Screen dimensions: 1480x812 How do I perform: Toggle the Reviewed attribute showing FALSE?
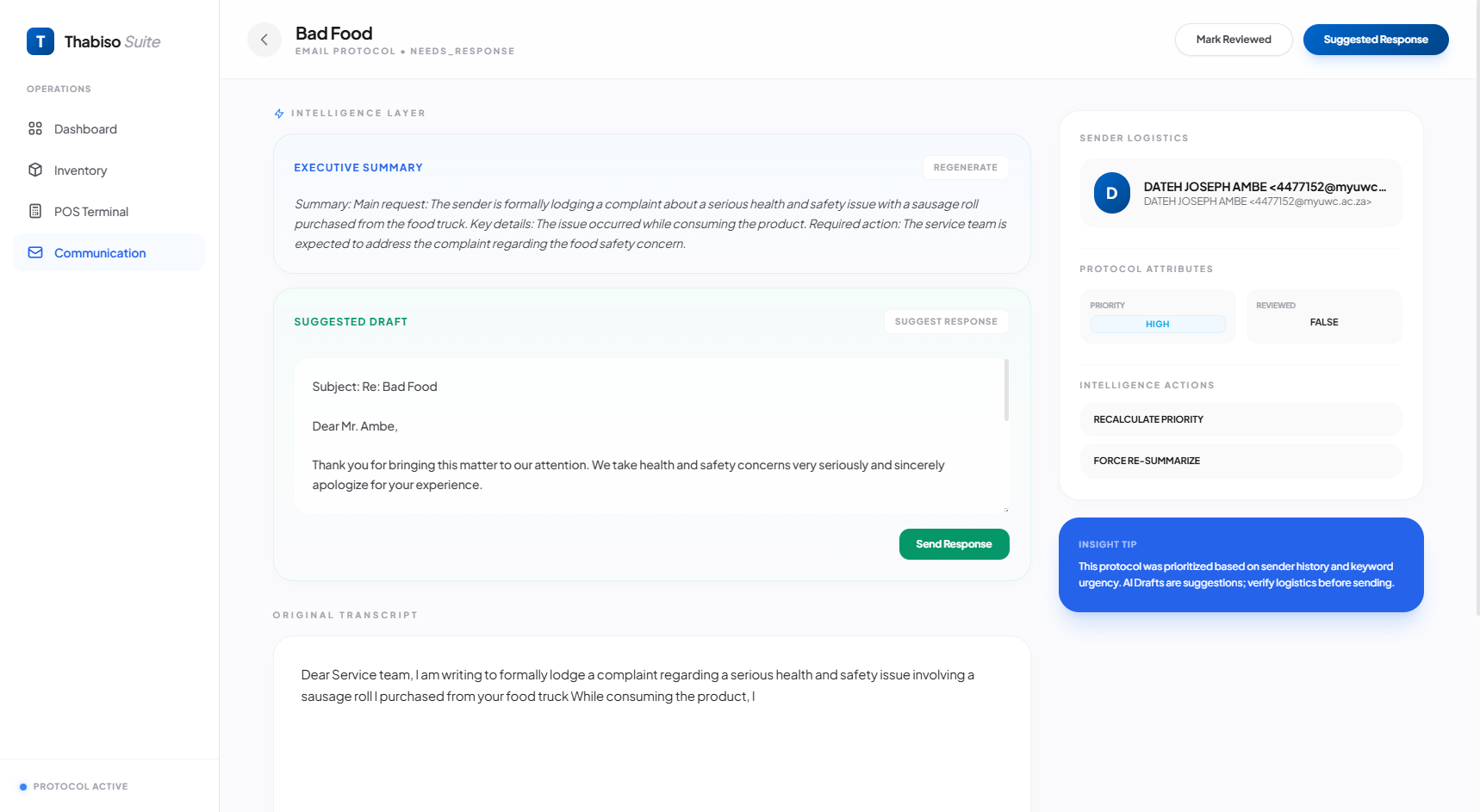click(x=1324, y=322)
